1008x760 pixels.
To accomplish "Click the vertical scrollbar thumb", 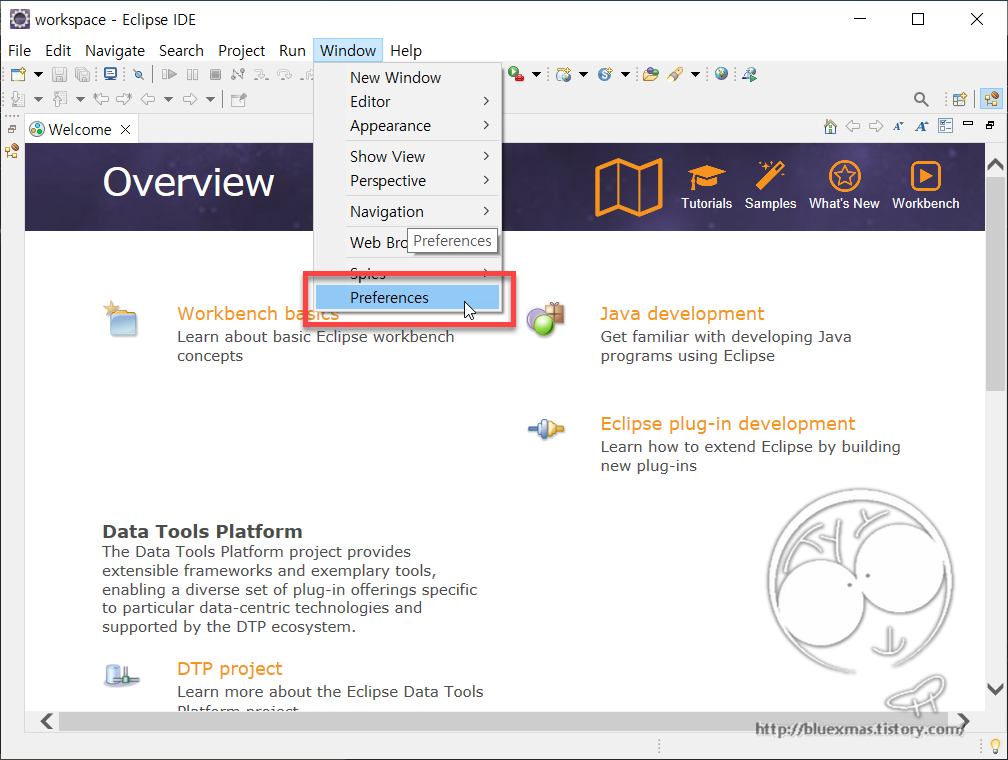I will 994,284.
